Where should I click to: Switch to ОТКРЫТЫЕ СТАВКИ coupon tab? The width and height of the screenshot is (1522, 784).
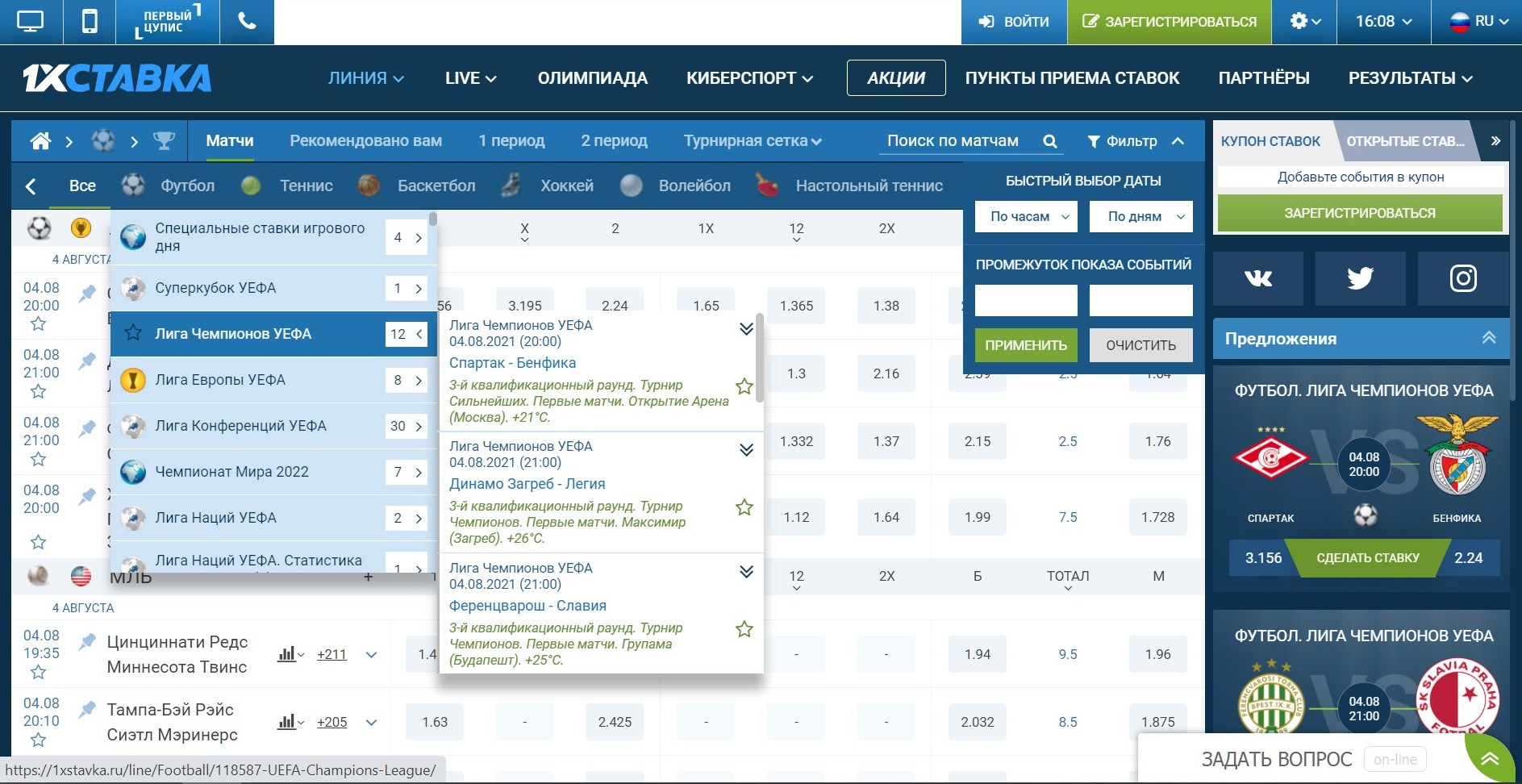click(x=1405, y=141)
